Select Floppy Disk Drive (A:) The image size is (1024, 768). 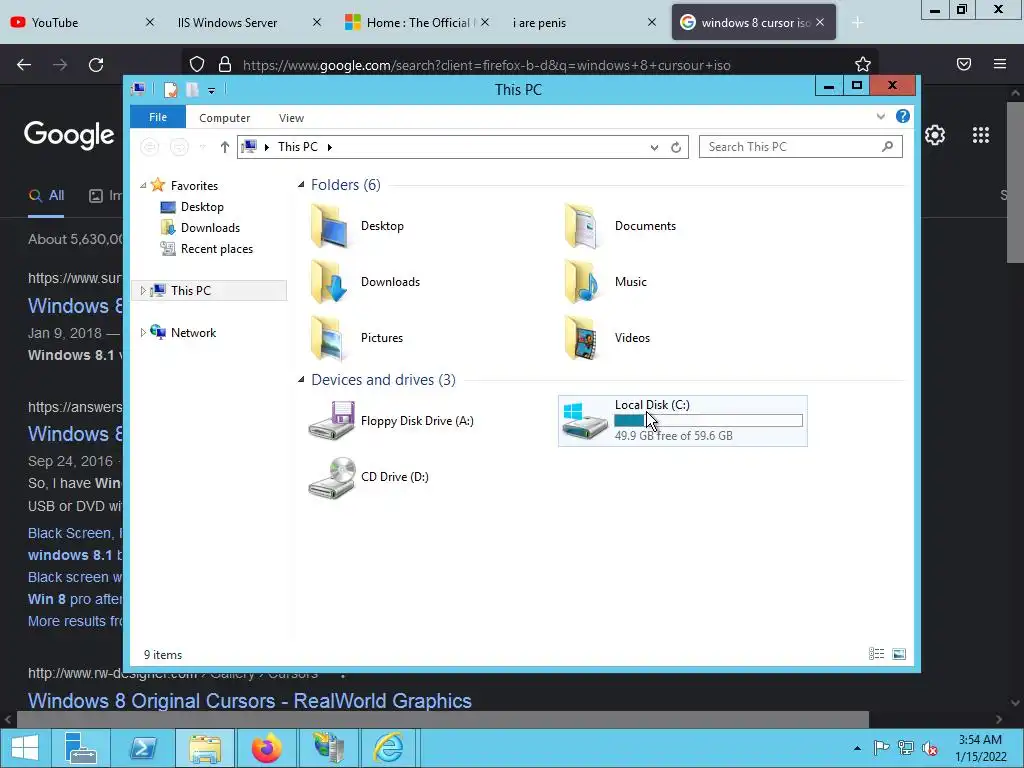coord(391,421)
